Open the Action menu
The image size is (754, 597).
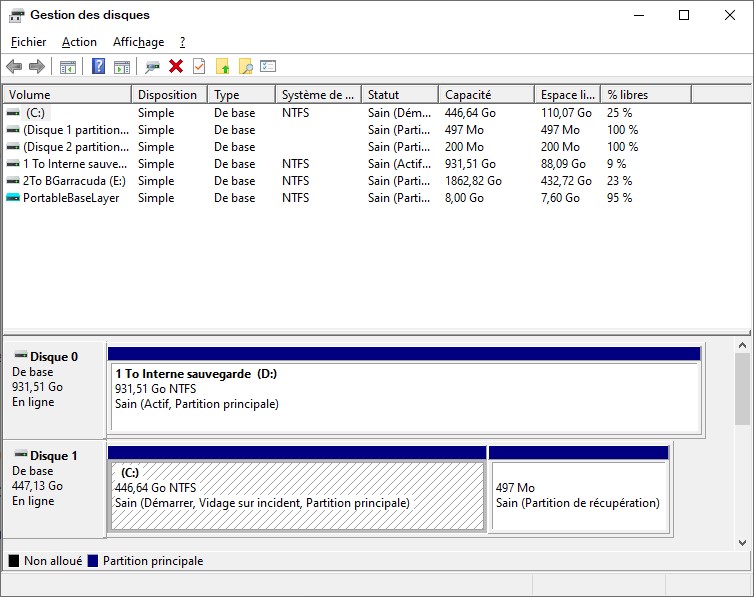coord(79,42)
